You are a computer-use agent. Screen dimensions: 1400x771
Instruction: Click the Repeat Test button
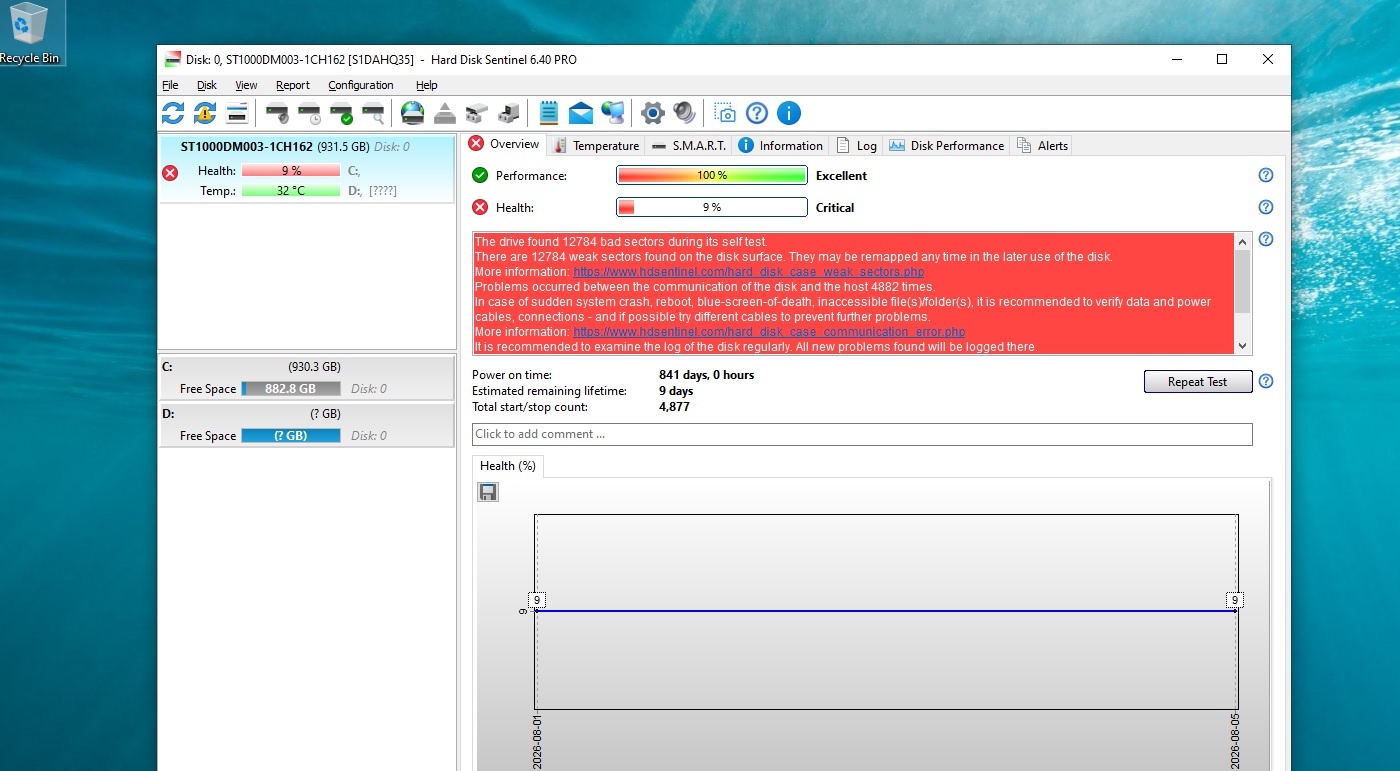tap(1198, 382)
